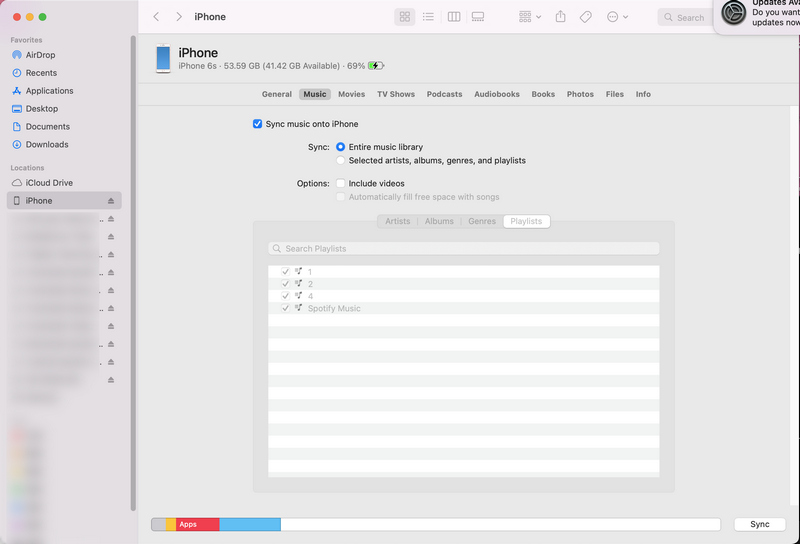The image size is (800, 544).
Task: Click the Edit Tags icon
Action: (x=586, y=17)
